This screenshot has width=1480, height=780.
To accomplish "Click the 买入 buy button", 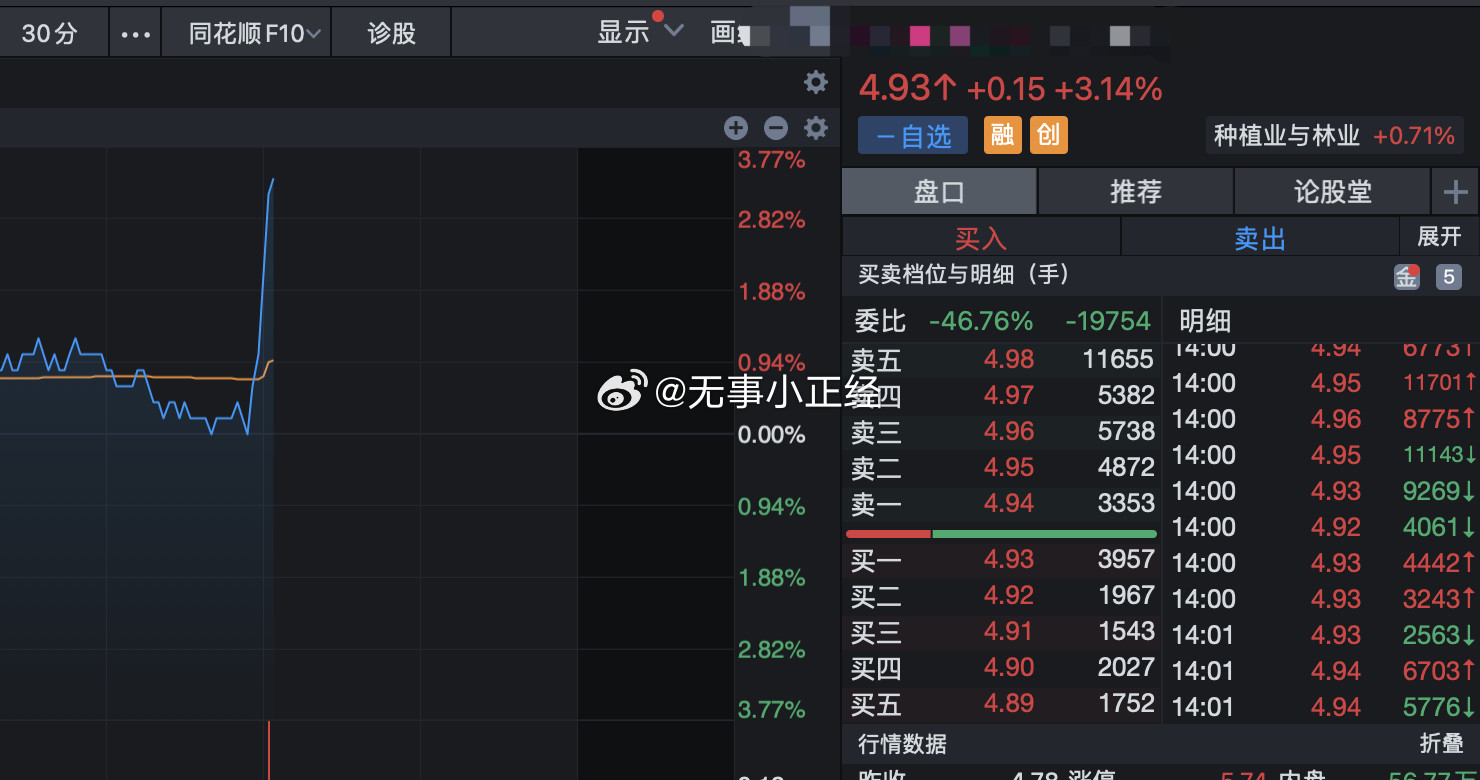I will (981, 238).
